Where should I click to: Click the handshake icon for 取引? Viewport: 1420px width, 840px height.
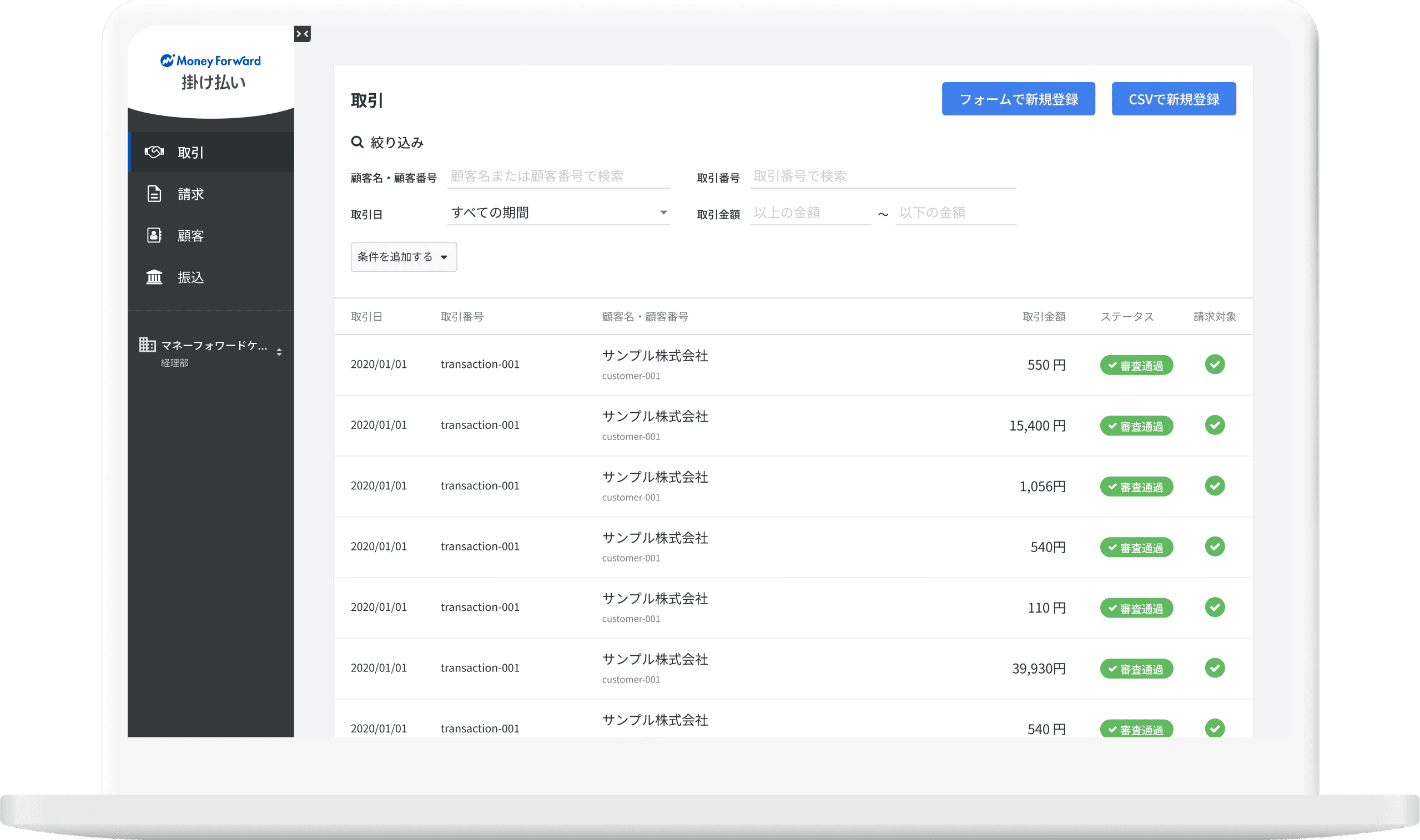(x=154, y=151)
